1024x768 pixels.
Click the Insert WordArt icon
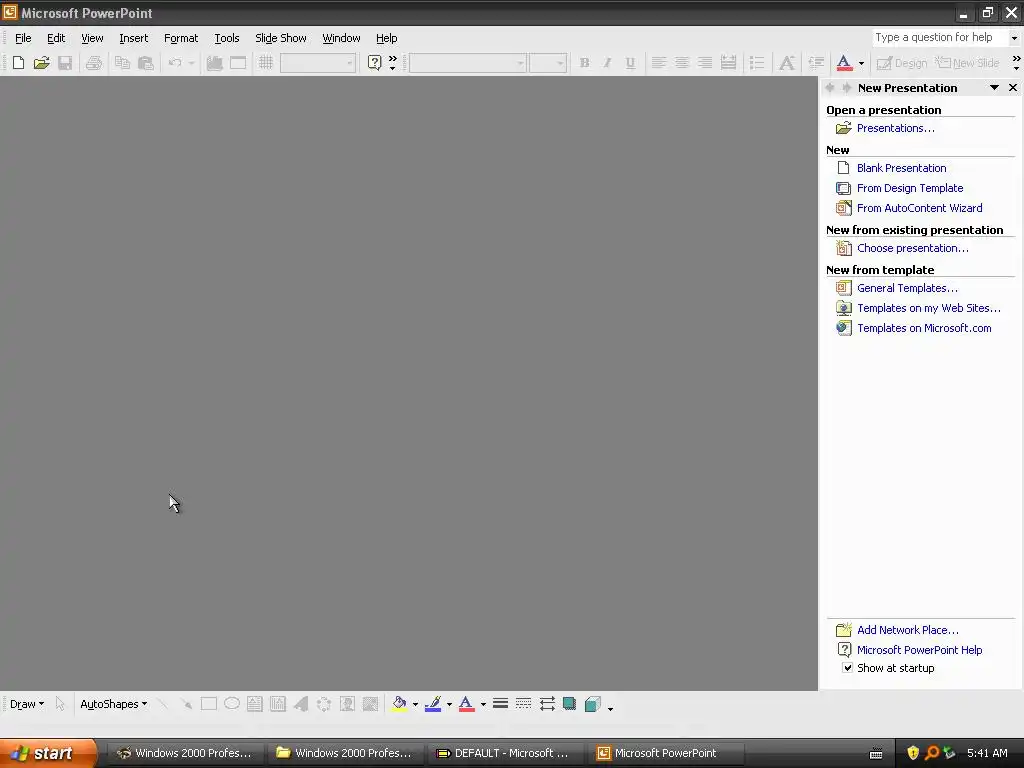click(301, 704)
